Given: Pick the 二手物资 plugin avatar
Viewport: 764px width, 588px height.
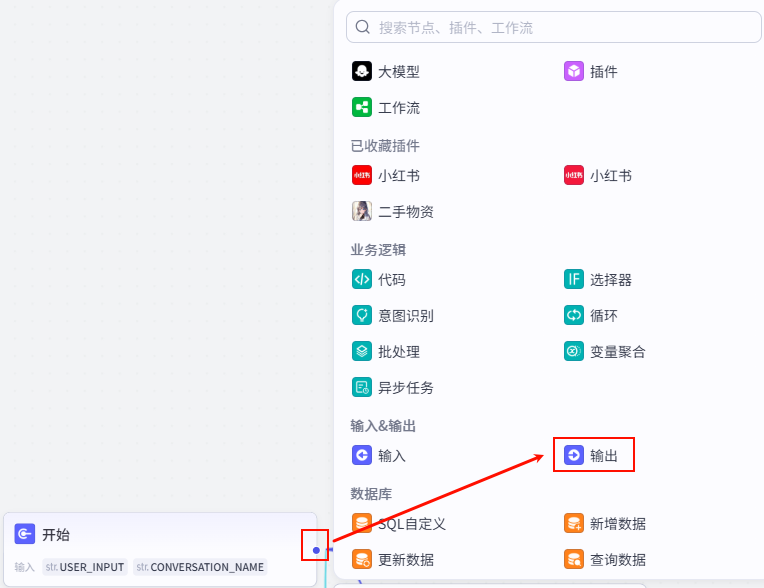Looking at the screenshot, I should (362, 211).
